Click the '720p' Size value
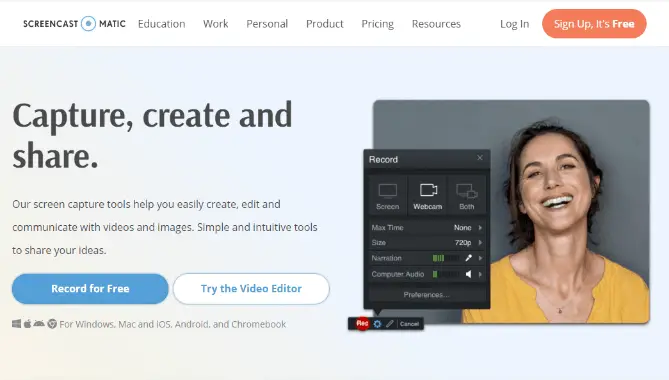Viewport: 669px width, 380px height. [463, 243]
